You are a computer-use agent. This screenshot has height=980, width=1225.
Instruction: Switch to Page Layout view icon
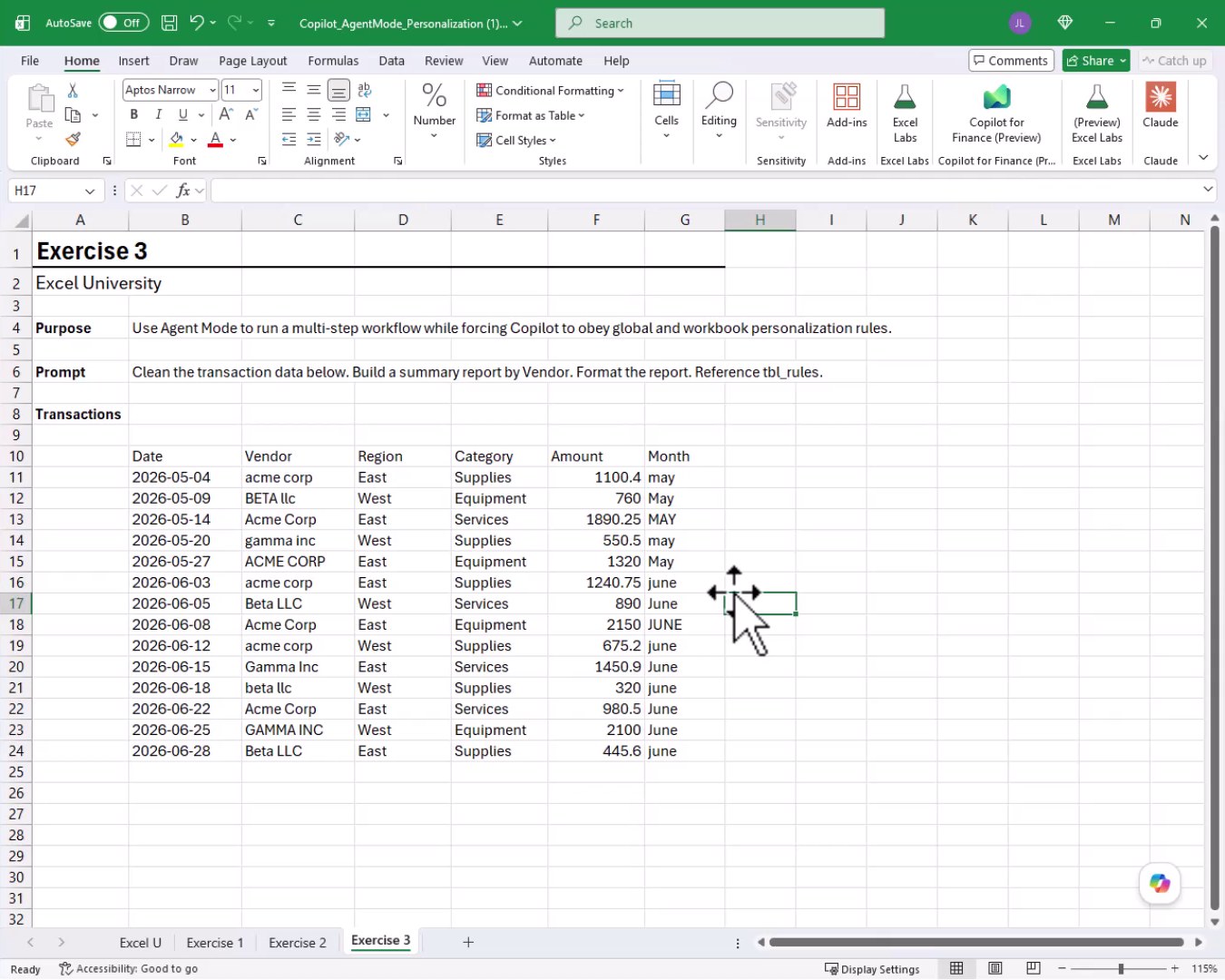(x=995, y=968)
